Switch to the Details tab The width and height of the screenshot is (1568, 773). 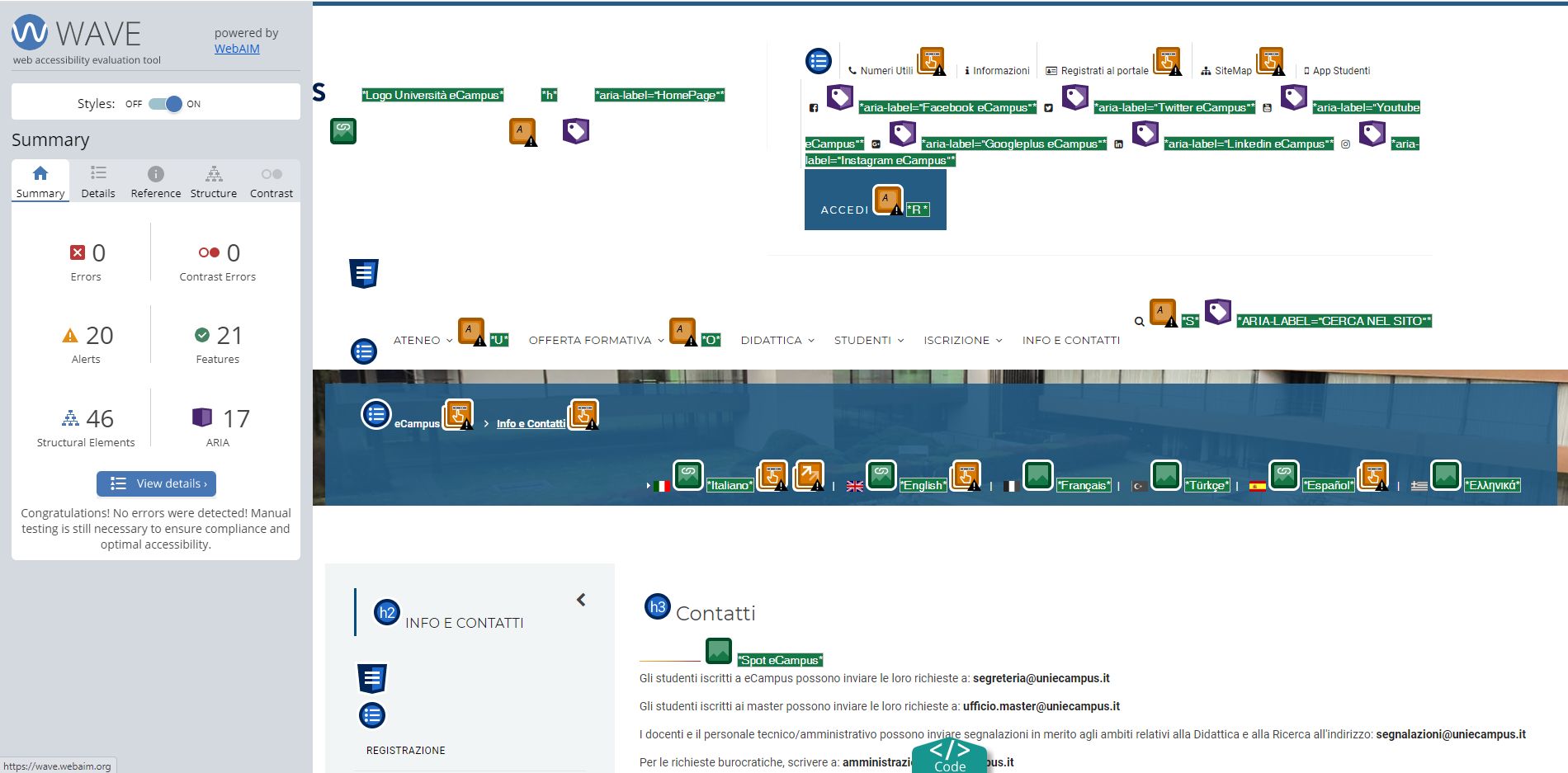tap(98, 181)
